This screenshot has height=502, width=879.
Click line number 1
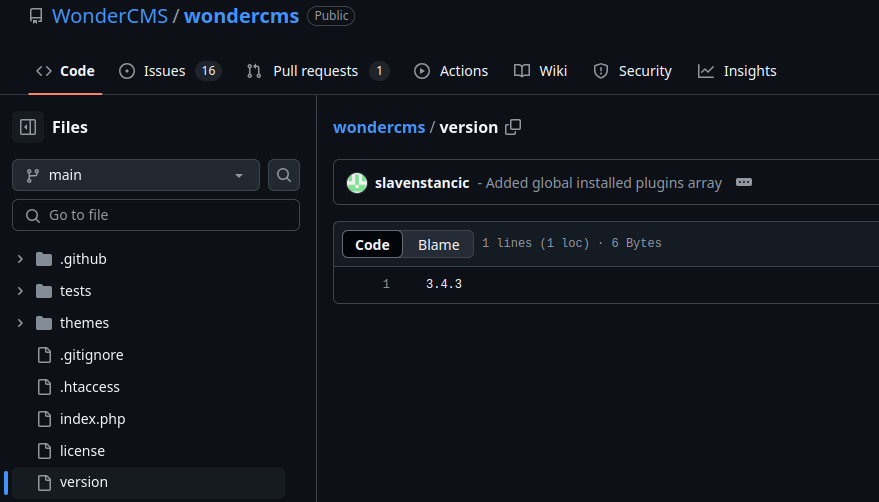pos(386,284)
